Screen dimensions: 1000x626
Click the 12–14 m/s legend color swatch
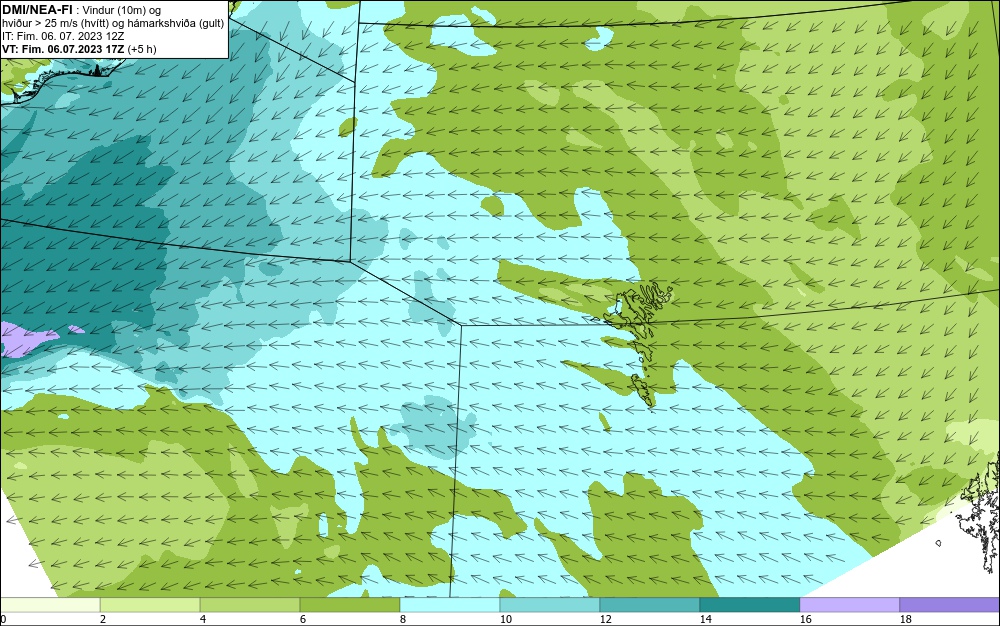tap(649, 604)
